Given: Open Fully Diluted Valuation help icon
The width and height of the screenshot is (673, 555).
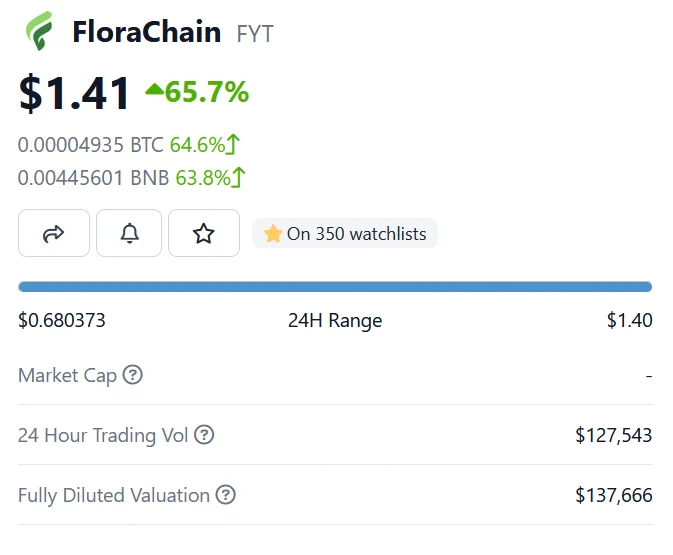Looking at the screenshot, I should point(225,494).
